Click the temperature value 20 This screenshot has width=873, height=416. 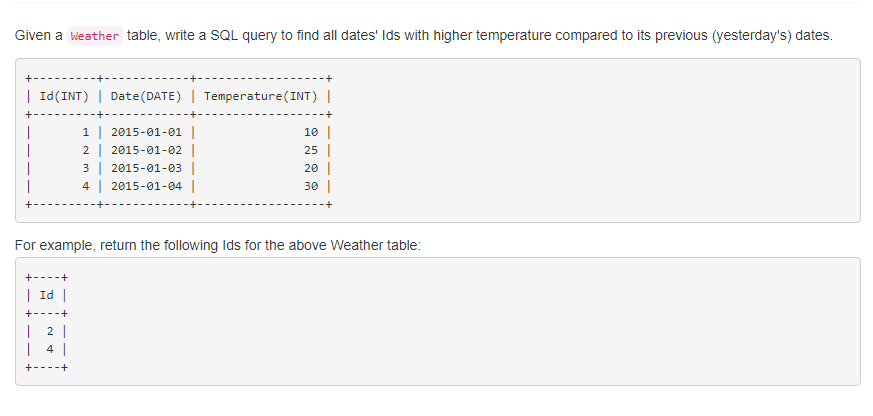pos(310,168)
